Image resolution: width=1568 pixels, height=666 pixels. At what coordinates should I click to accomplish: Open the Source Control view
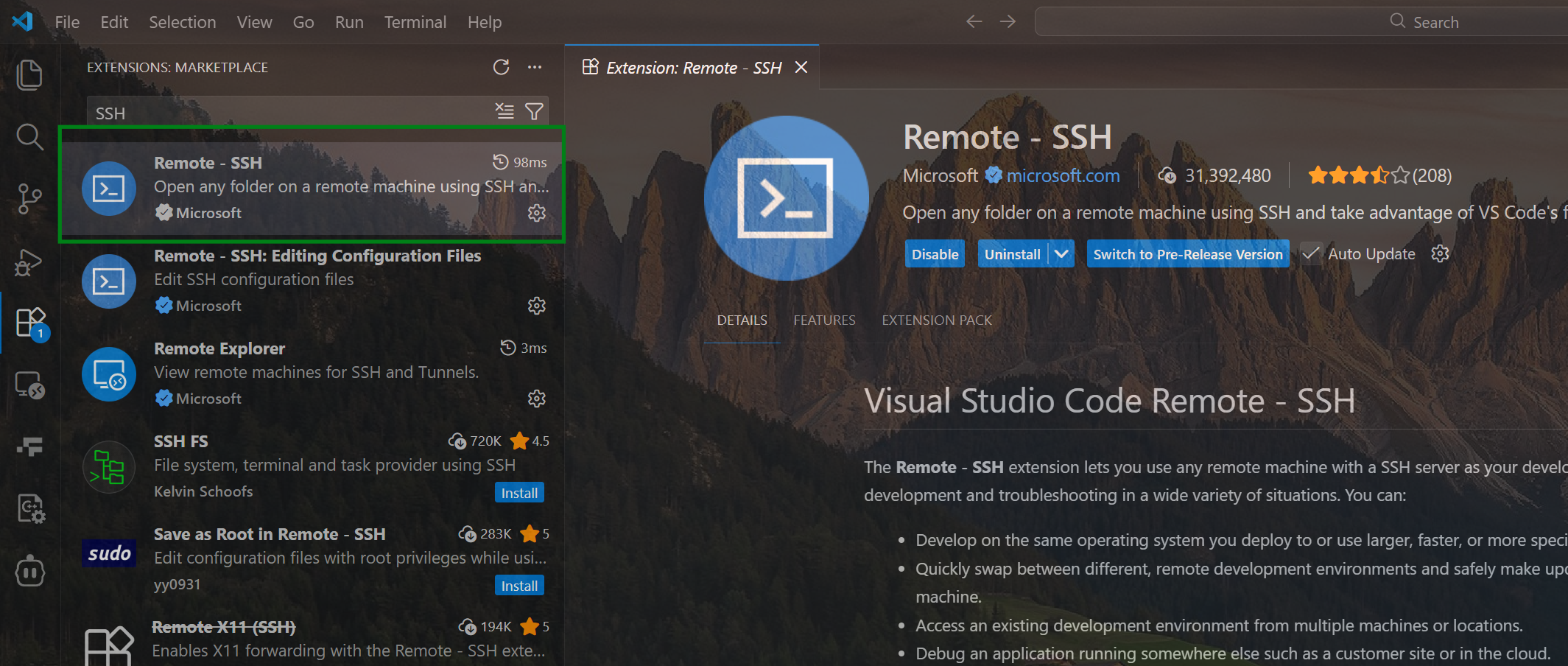coord(29,199)
